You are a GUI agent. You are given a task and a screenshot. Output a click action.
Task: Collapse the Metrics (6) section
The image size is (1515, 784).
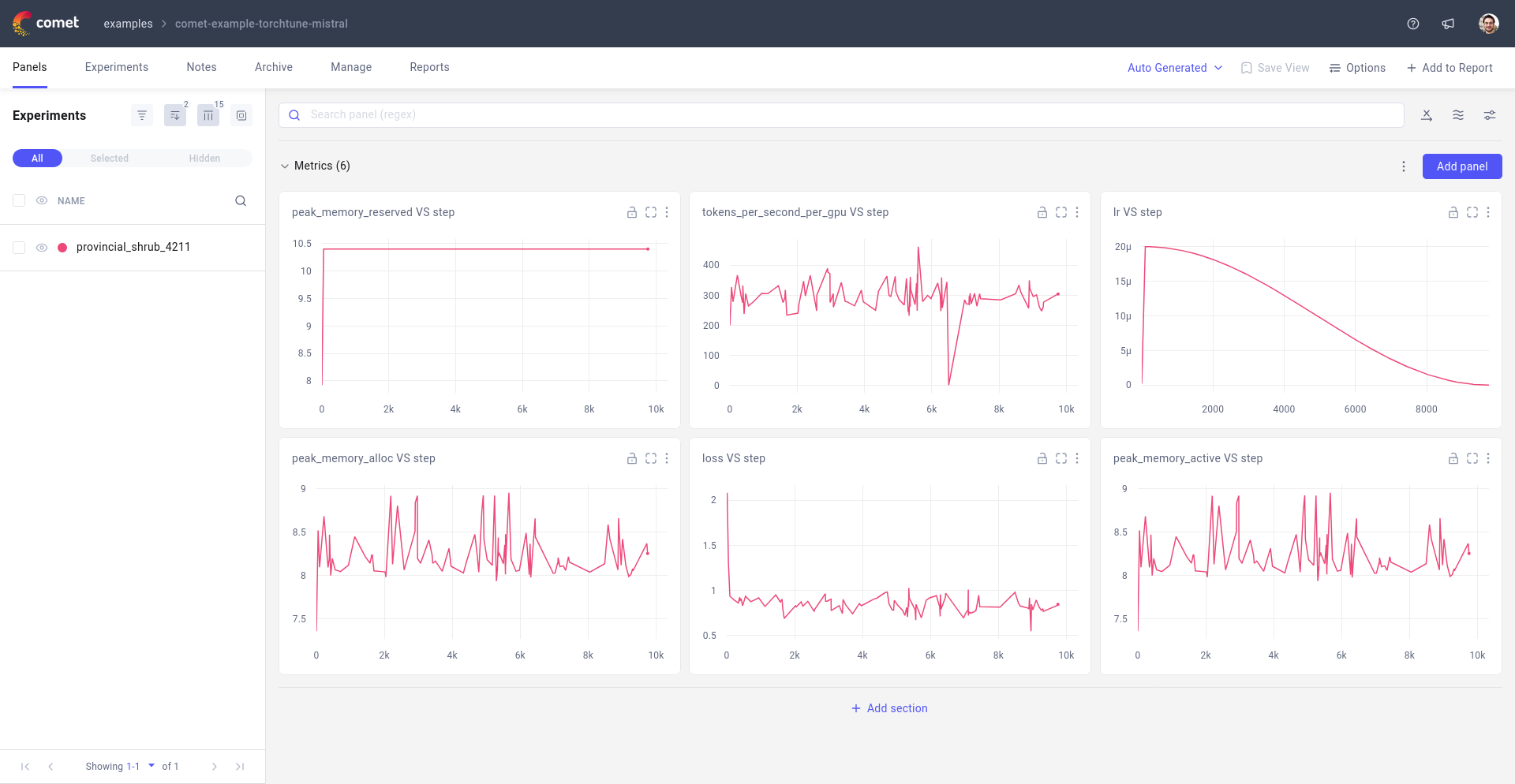tap(285, 166)
